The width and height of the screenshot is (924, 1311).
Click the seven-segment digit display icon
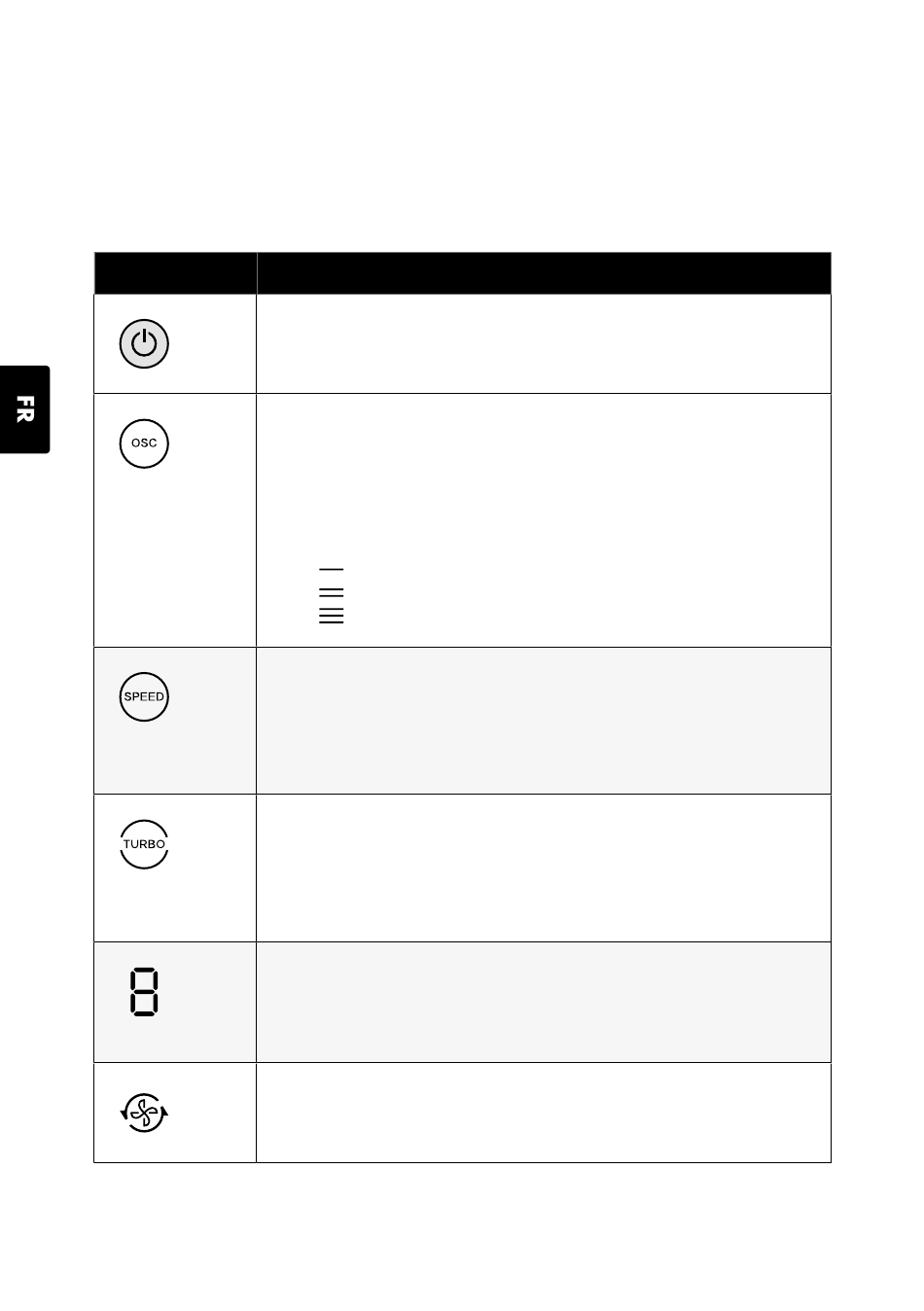[x=144, y=992]
